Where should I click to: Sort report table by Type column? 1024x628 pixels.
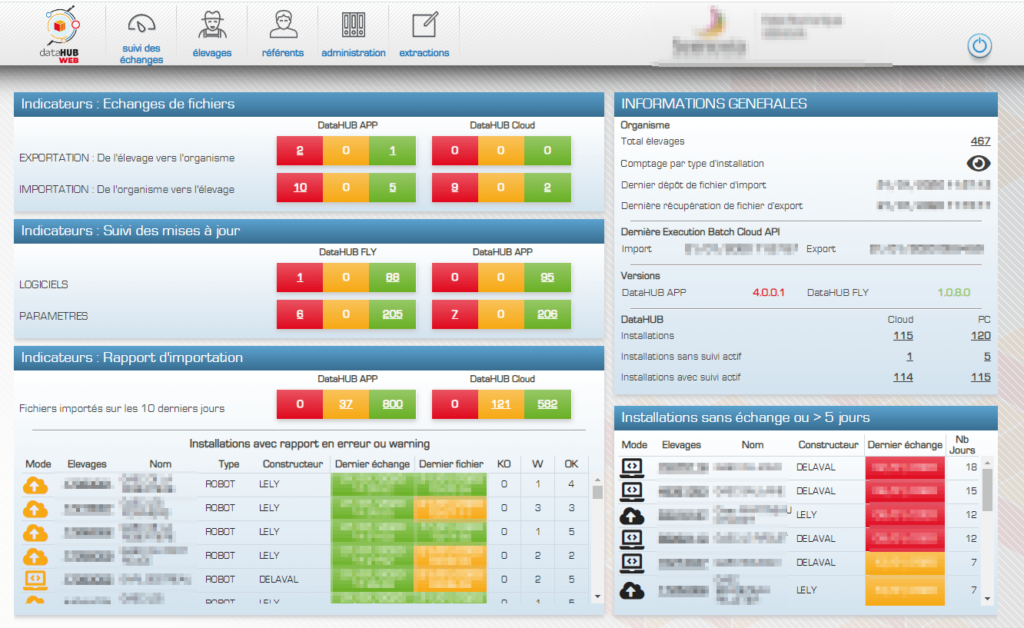coord(229,464)
